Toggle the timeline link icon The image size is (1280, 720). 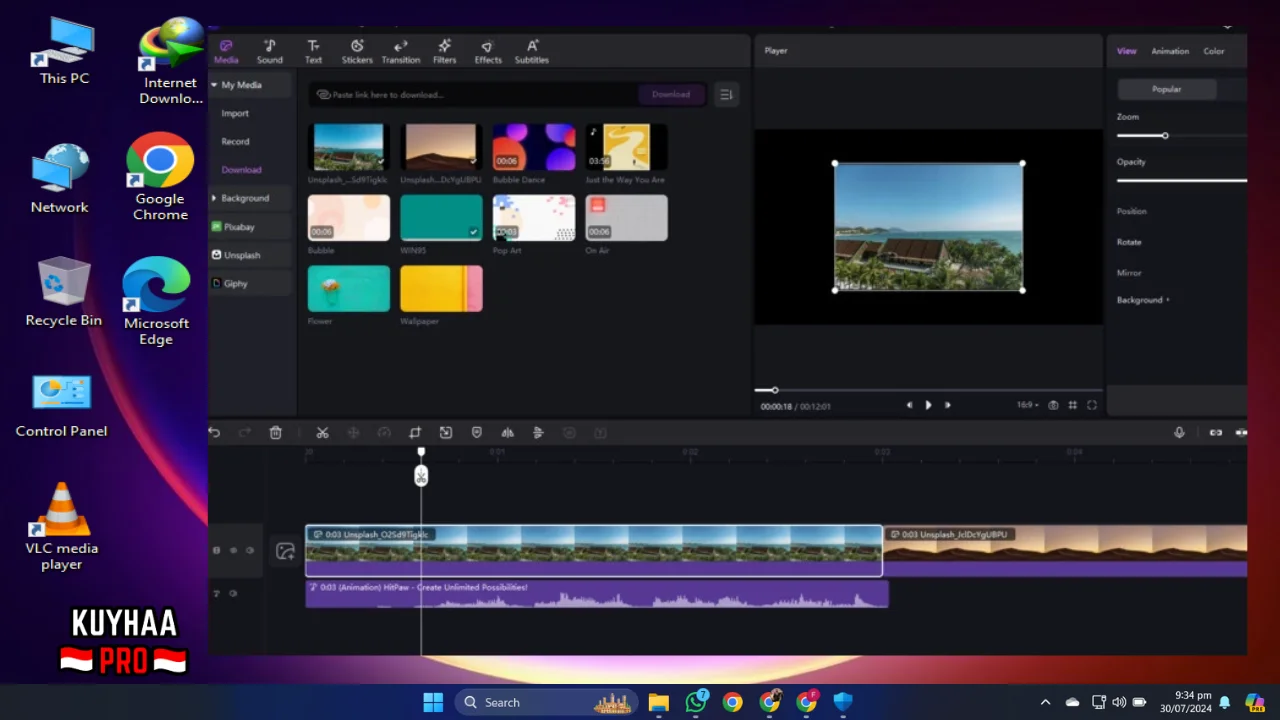[1216, 432]
